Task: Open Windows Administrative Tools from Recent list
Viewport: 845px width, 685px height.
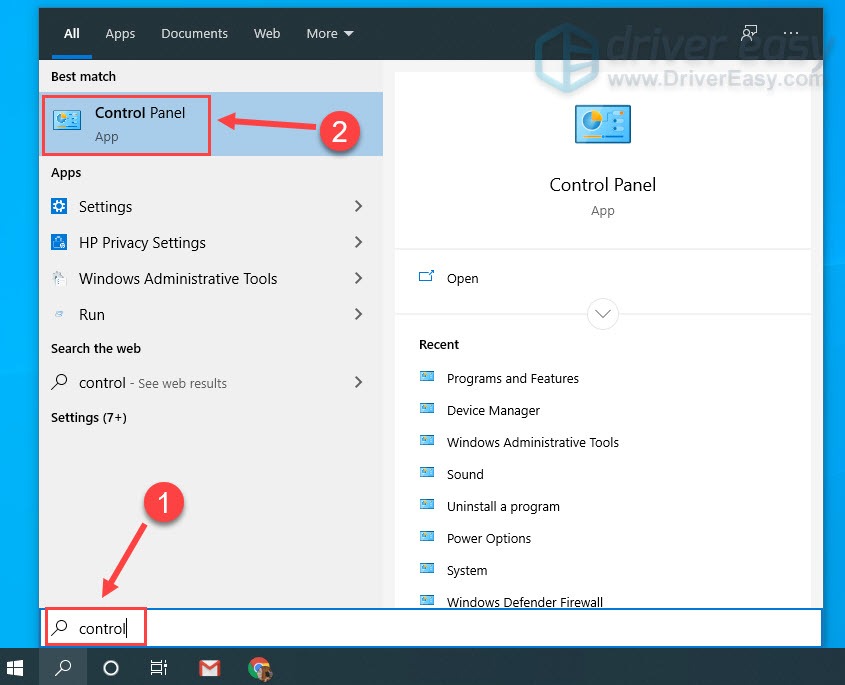Action: click(x=532, y=442)
